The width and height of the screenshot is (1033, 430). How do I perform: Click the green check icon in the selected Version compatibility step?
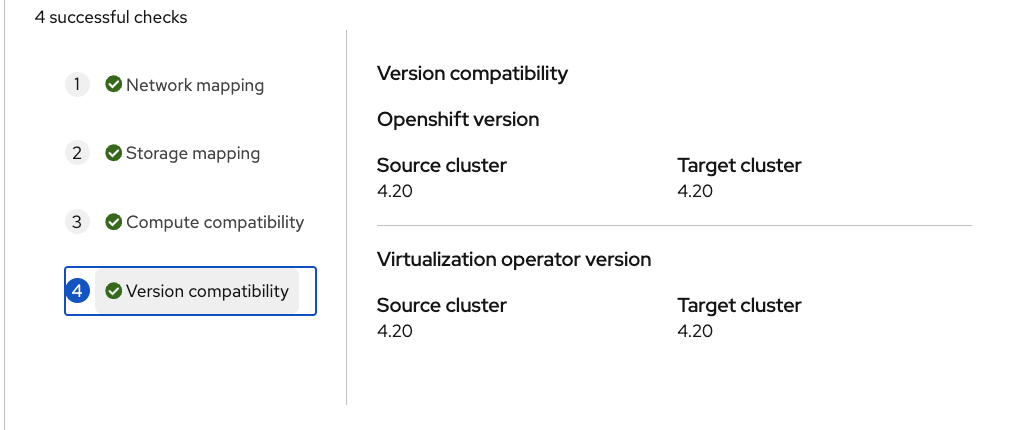(114, 291)
